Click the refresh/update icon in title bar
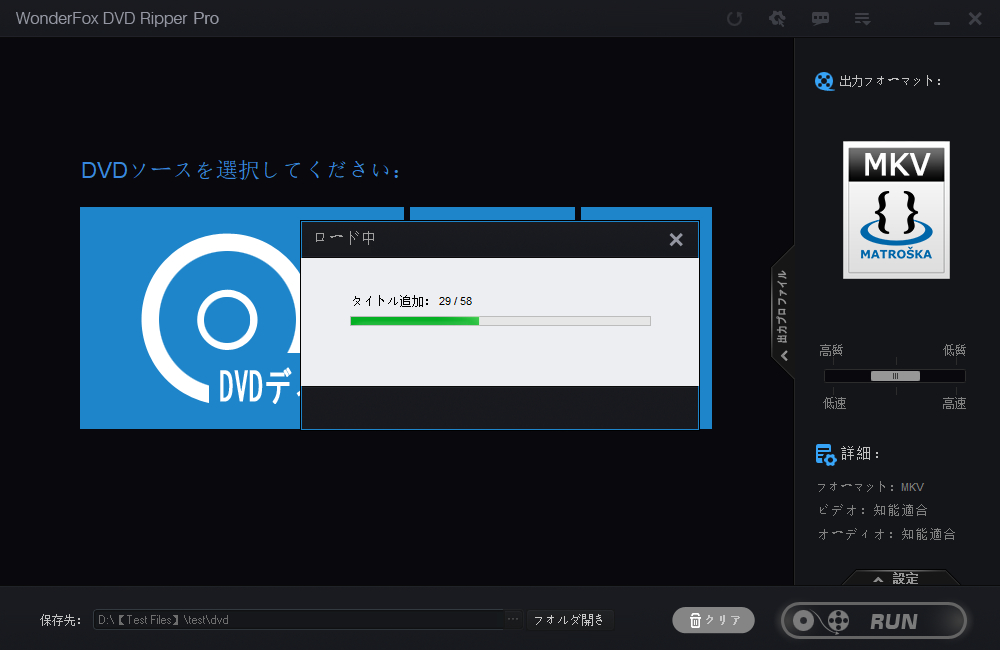 [x=734, y=18]
